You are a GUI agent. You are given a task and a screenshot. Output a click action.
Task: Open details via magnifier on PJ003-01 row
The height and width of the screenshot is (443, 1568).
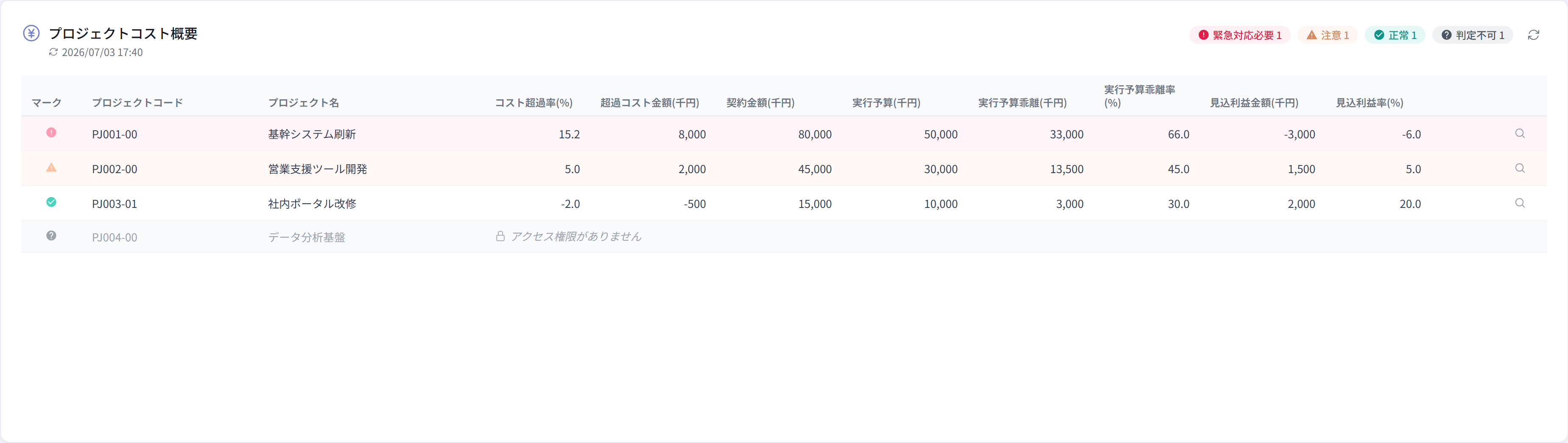[1519, 203]
